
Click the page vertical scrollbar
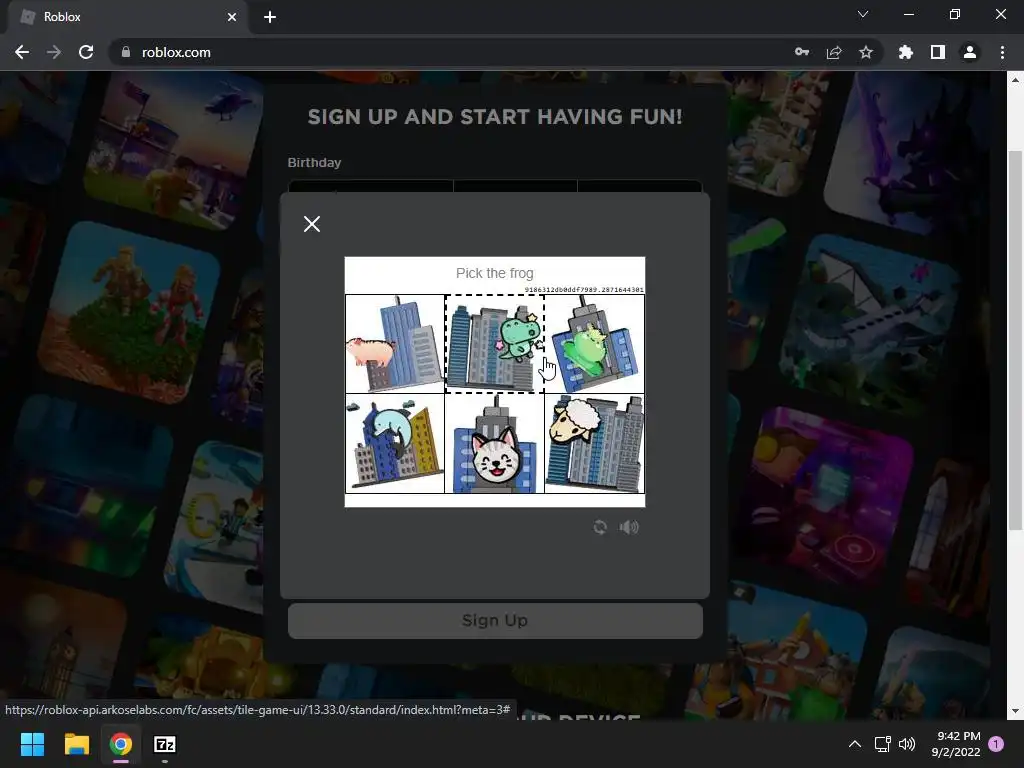[x=1015, y=340]
